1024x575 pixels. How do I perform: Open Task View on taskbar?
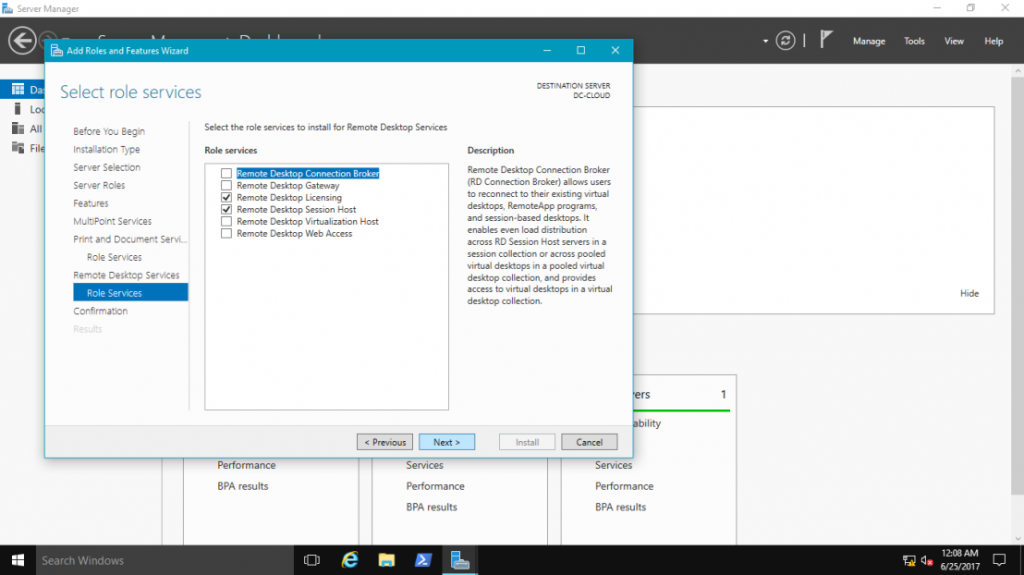click(x=312, y=560)
